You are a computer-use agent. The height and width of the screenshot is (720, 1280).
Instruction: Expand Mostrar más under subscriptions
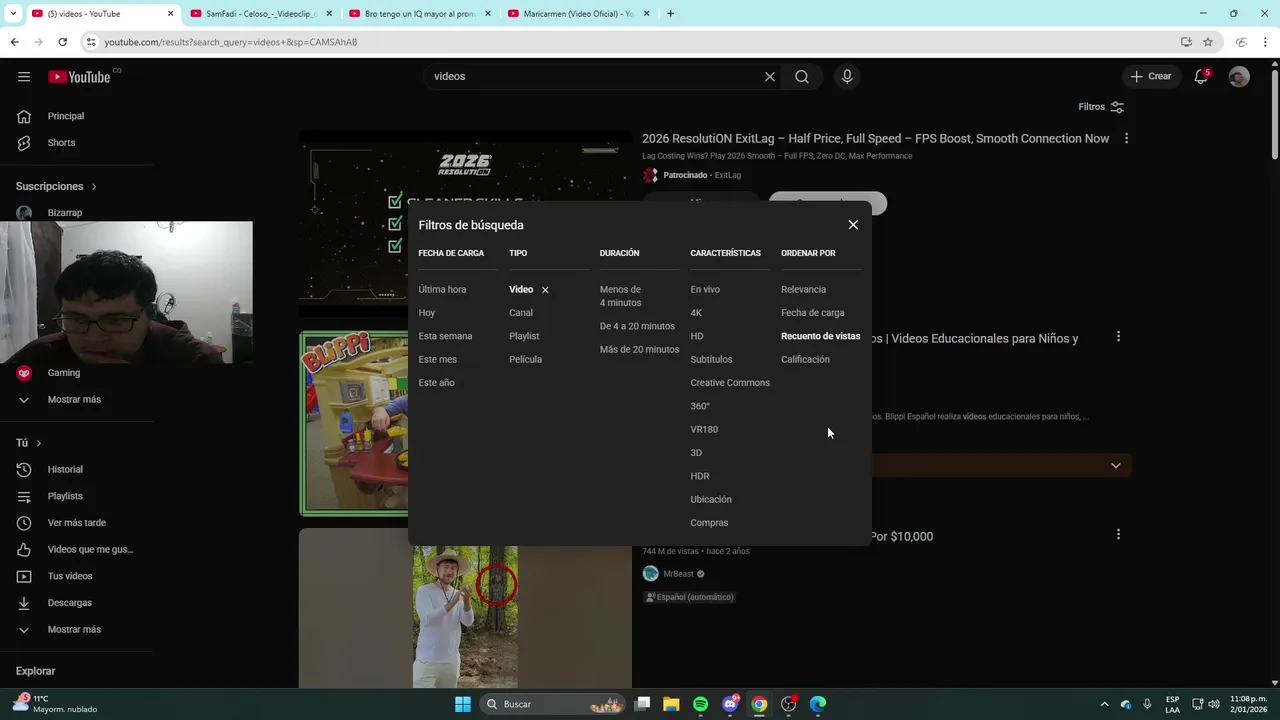point(76,400)
